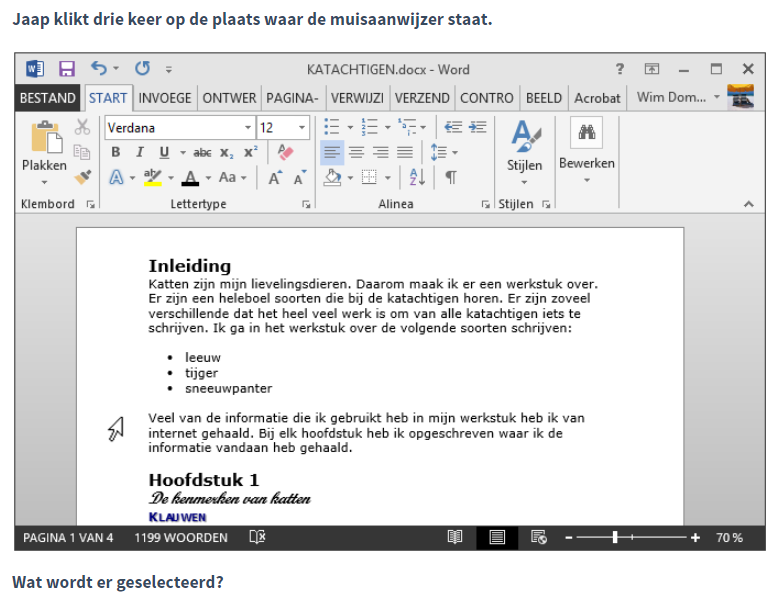
Task: Click the Plakken paste icon
Action: point(45,142)
